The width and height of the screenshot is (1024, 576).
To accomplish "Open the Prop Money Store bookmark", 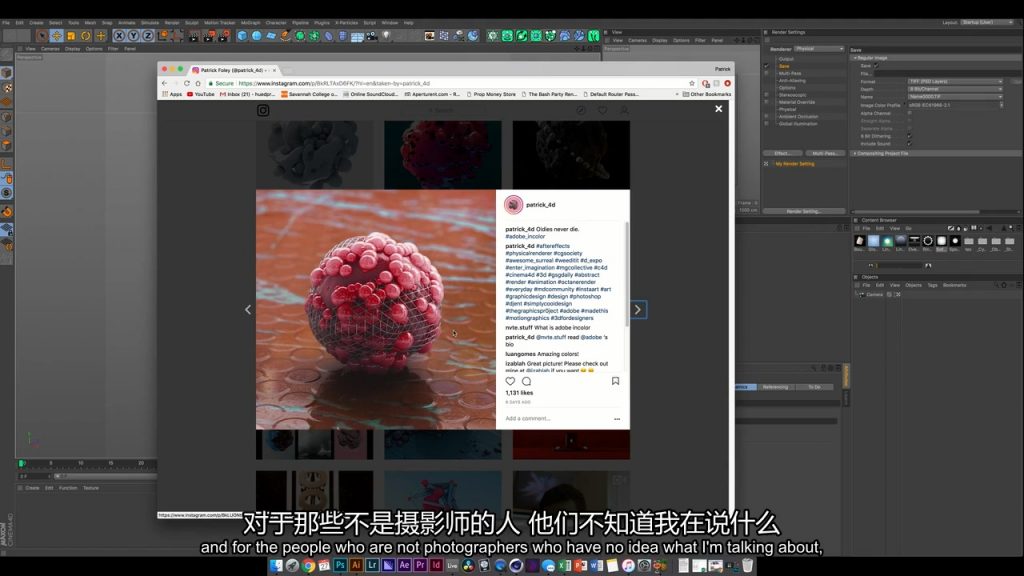I will [491, 94].
